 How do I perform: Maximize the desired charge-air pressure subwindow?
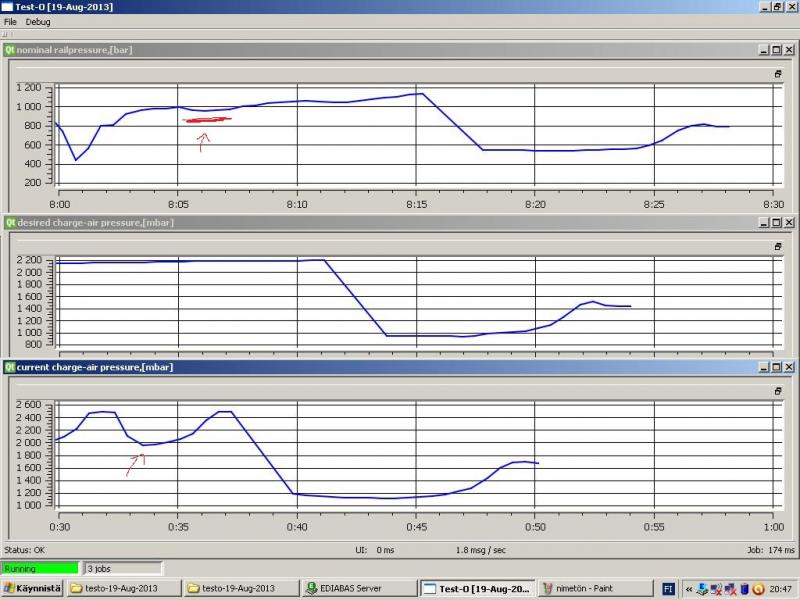(x=776, y=222)
